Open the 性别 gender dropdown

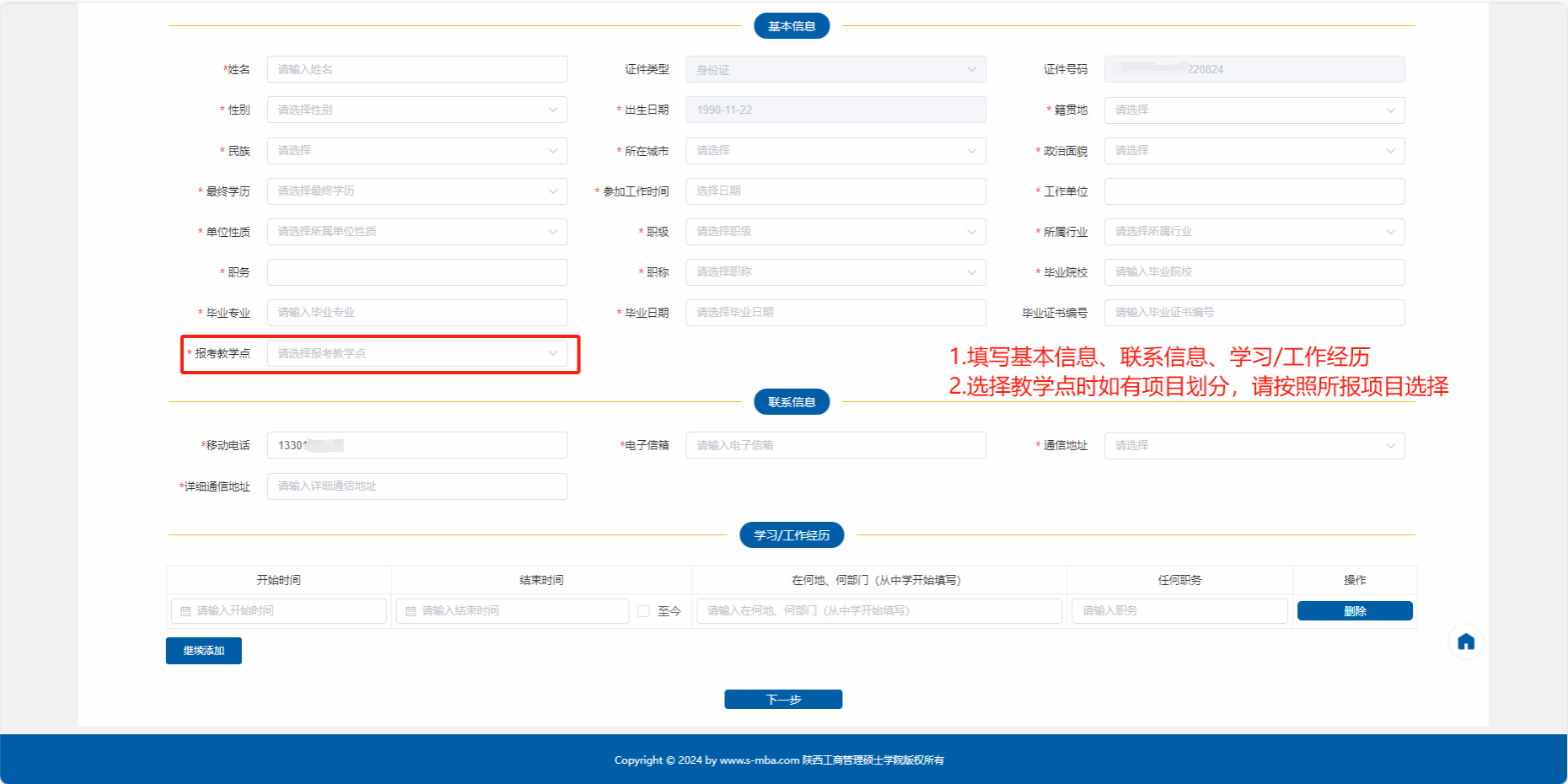point(416,110)
